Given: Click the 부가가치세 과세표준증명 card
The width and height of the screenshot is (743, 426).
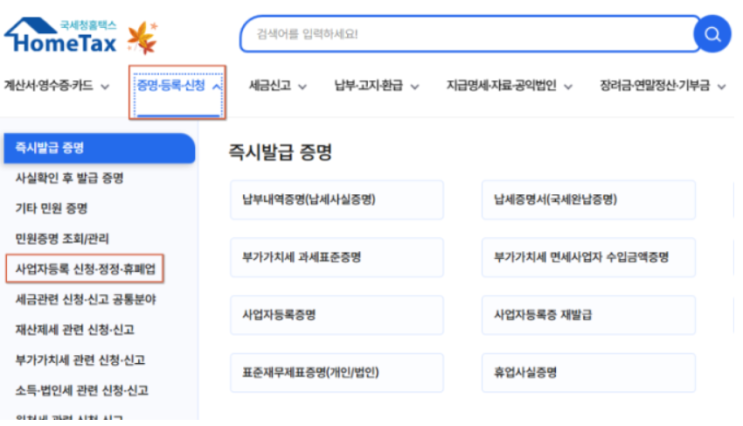Looking at the screenshot, I should click(x=337, y=257).
